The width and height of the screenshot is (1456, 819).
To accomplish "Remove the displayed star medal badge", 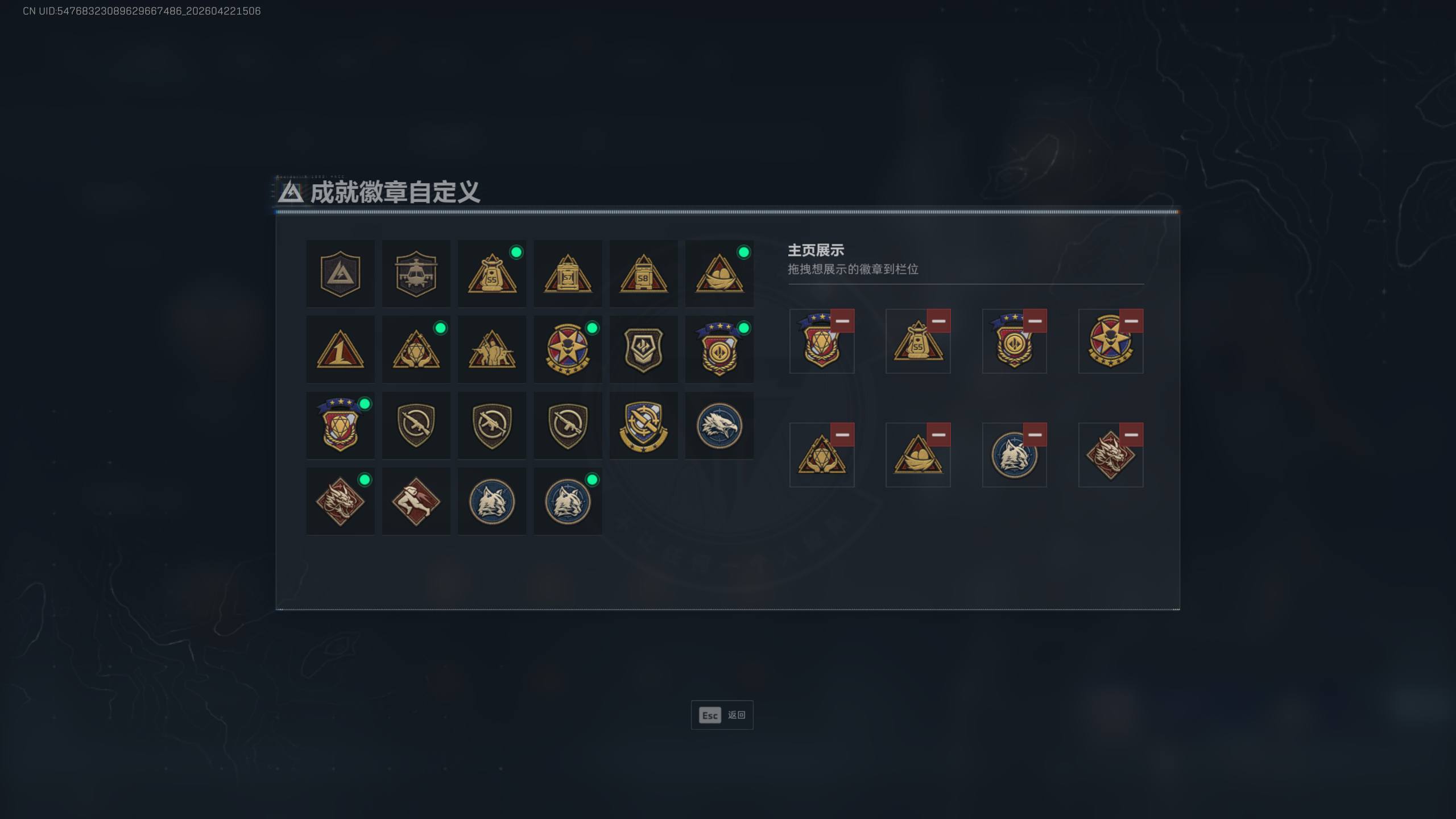I will [x=1131, y=321].
